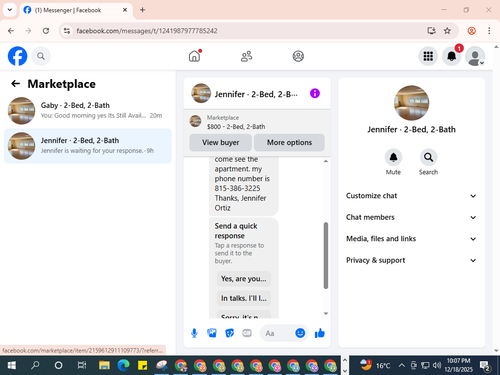The height and width of the screenshot is (375, 500).
Task: Click the install app icon in address bar
Action: point(431,31)
